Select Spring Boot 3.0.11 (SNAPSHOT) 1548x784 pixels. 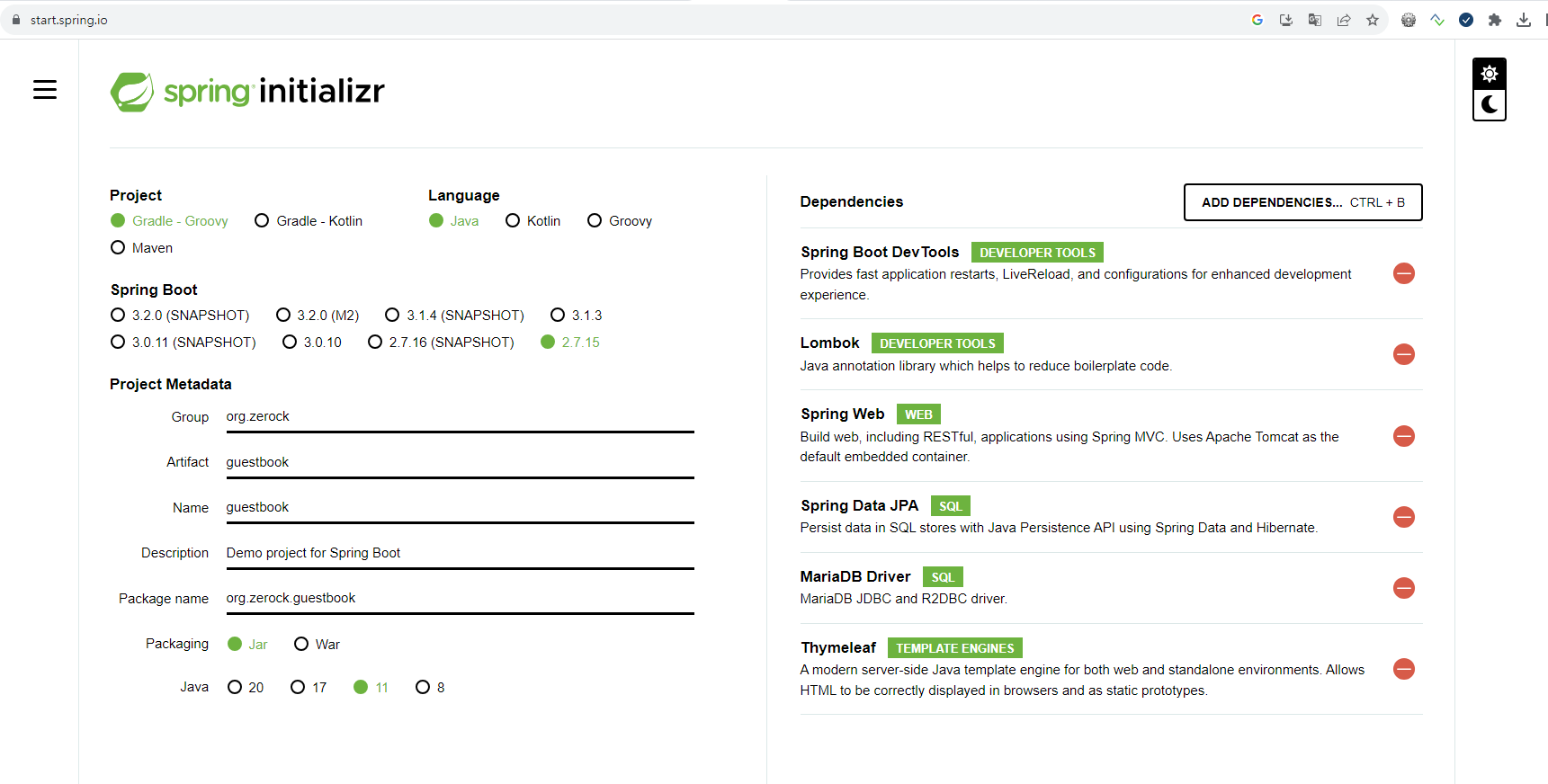[183, 343]
